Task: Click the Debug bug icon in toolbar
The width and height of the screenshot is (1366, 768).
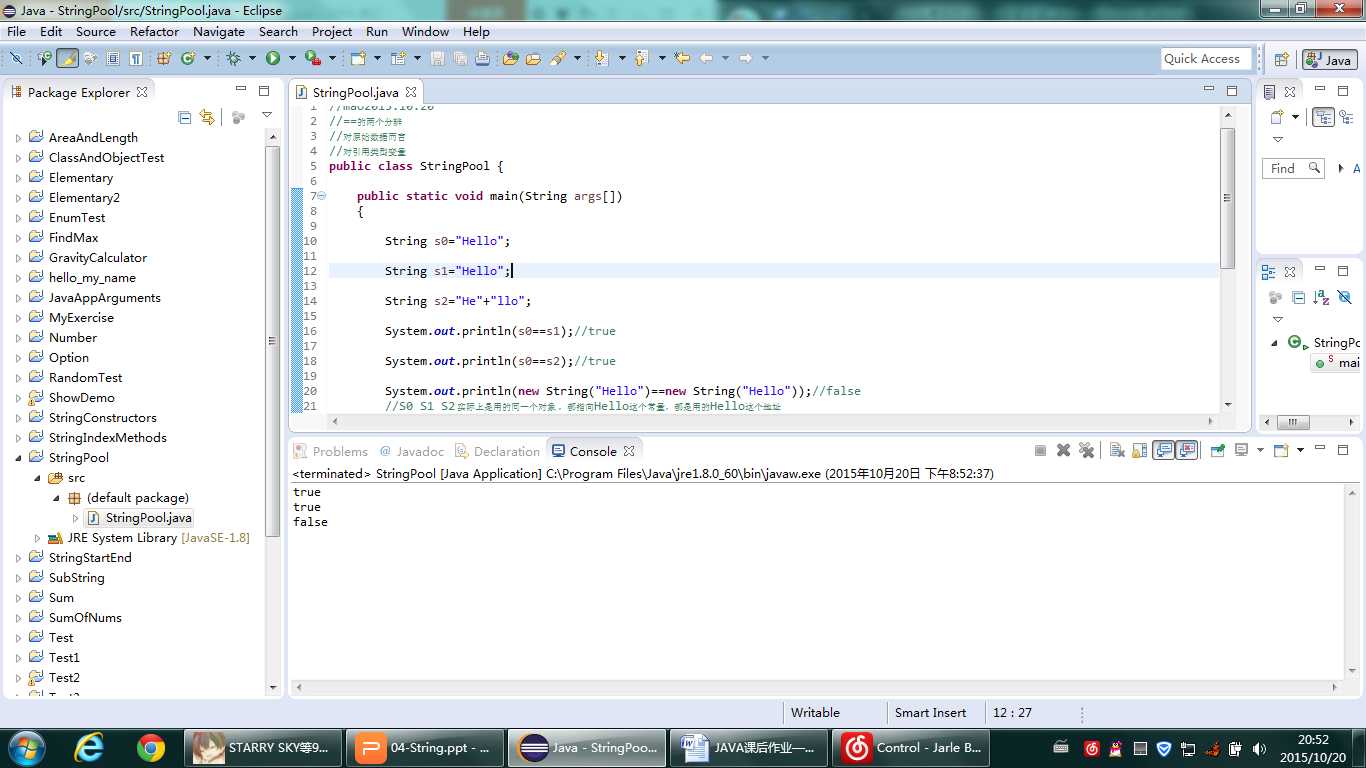Action: pos(232,58)
